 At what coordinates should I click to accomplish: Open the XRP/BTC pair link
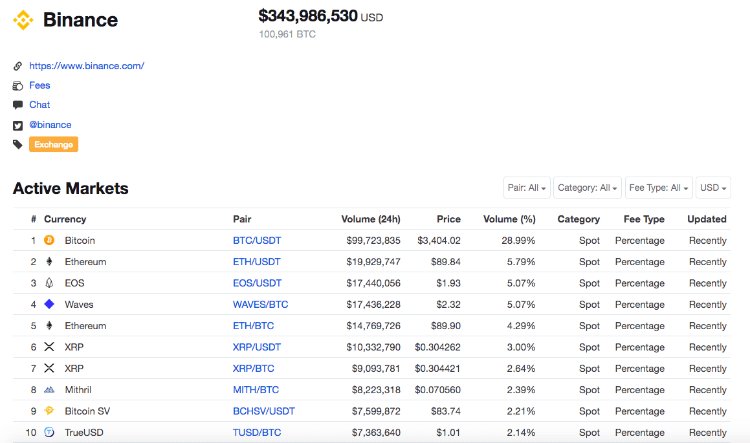254,369
